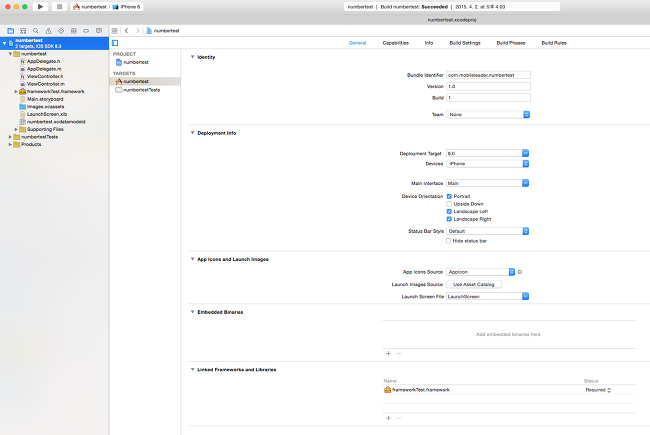
Task: Open the Find navigator search icon
Action: [36, 31]
